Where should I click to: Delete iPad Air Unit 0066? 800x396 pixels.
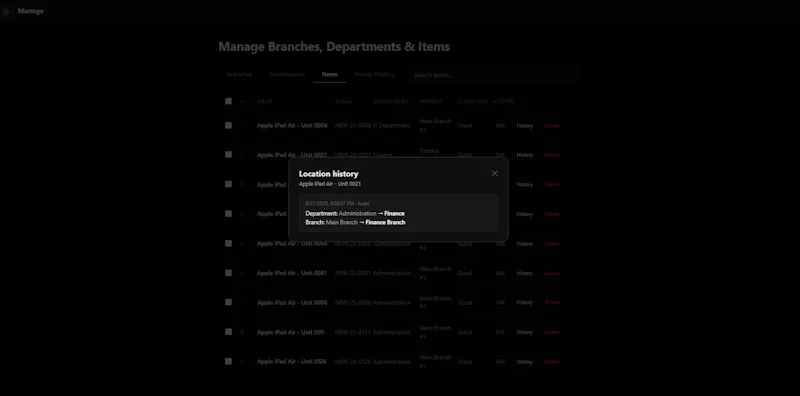[552, 244]
